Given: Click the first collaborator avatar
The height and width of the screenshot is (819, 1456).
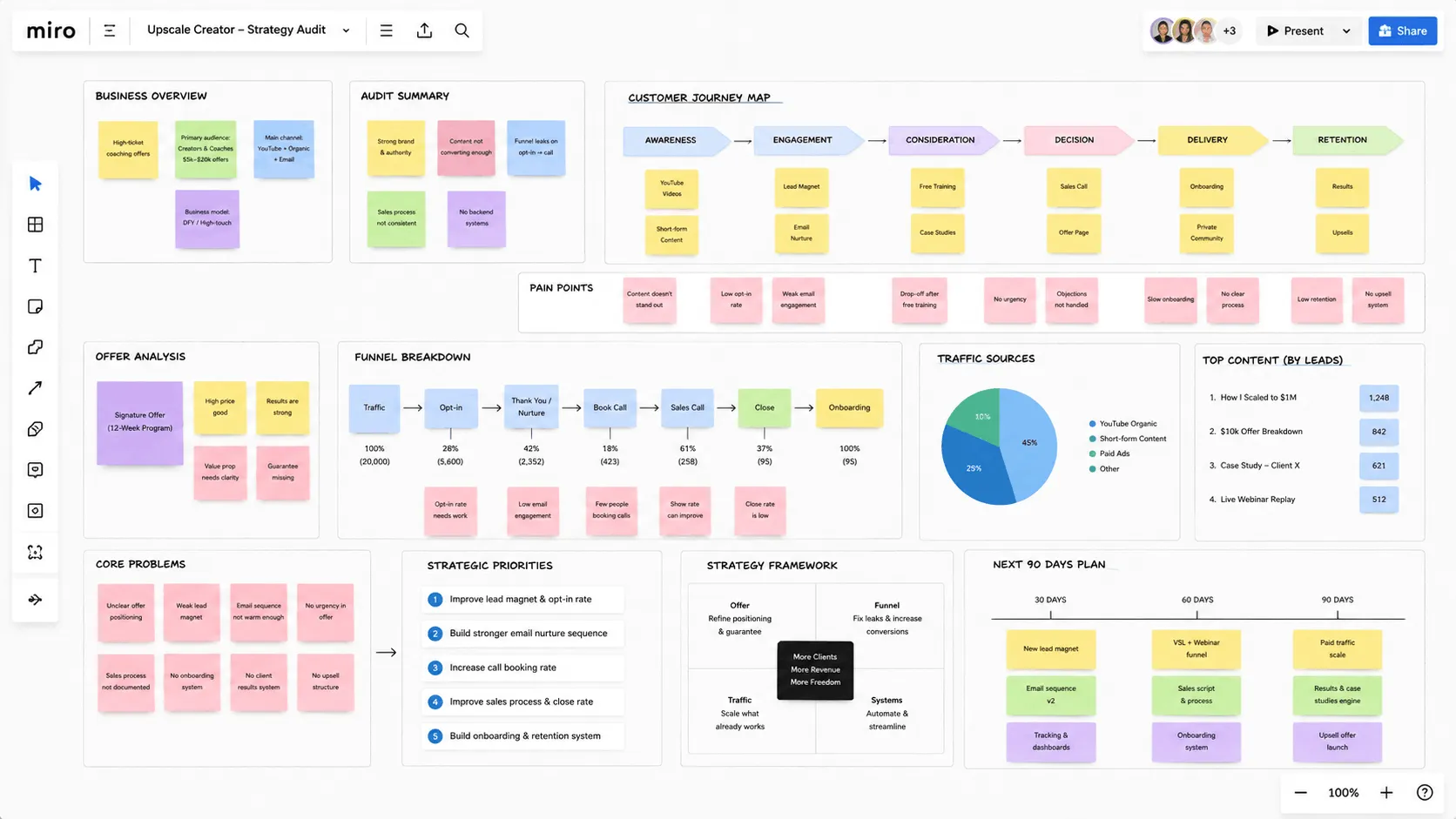Looking at the screenshot, I should (1163, 31).
